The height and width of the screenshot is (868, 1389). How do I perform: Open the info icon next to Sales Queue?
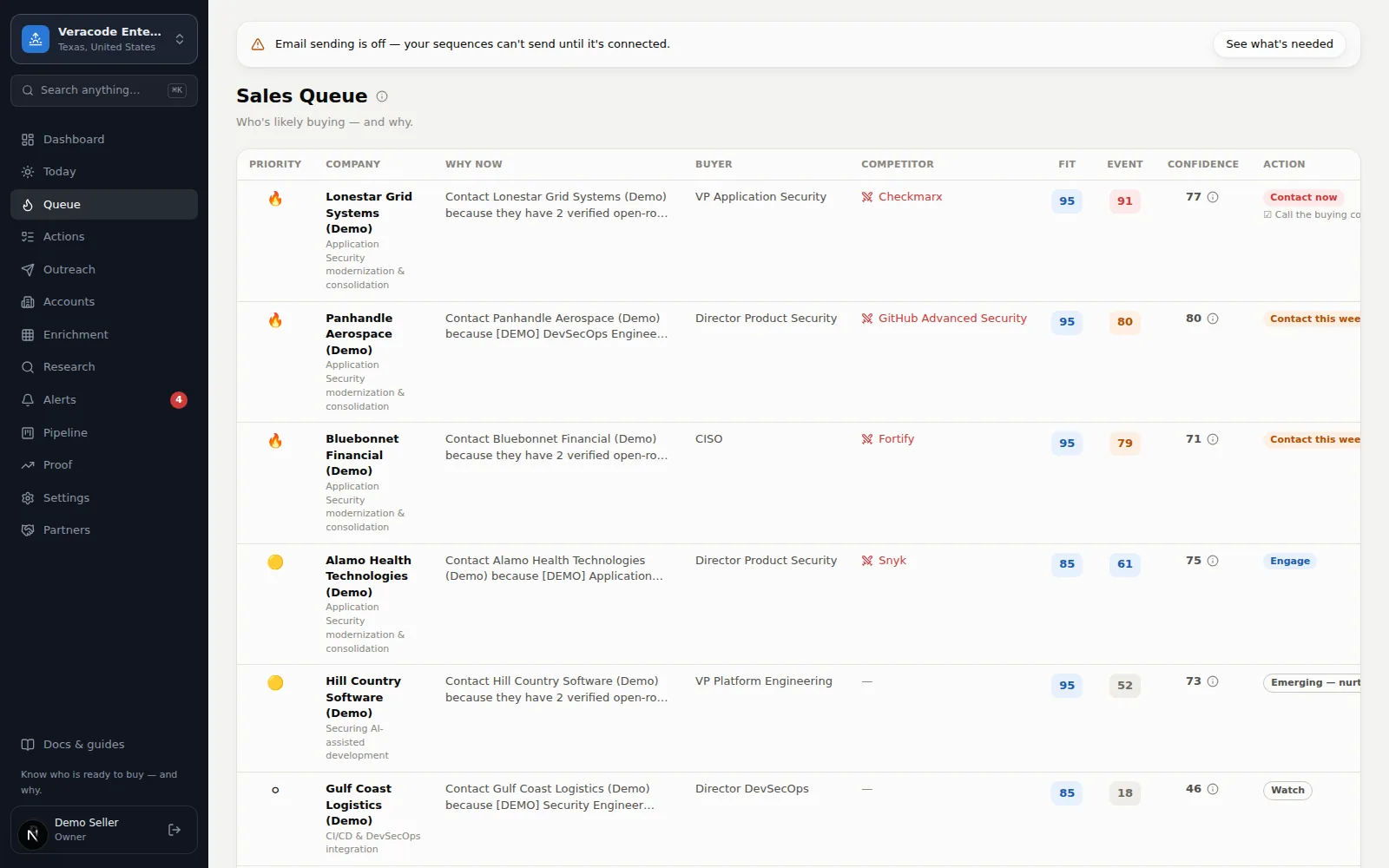[382, 96]
